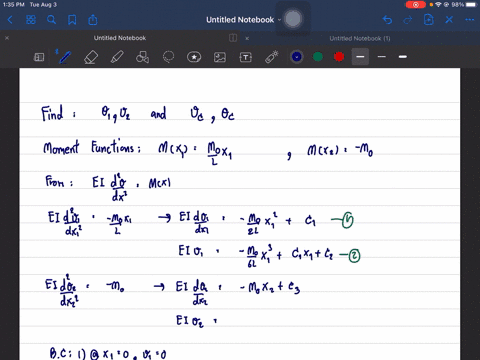The width and height of the screenshot is (480, 360).
Task: Select the Eraser tool
Action: click(91, 57)
